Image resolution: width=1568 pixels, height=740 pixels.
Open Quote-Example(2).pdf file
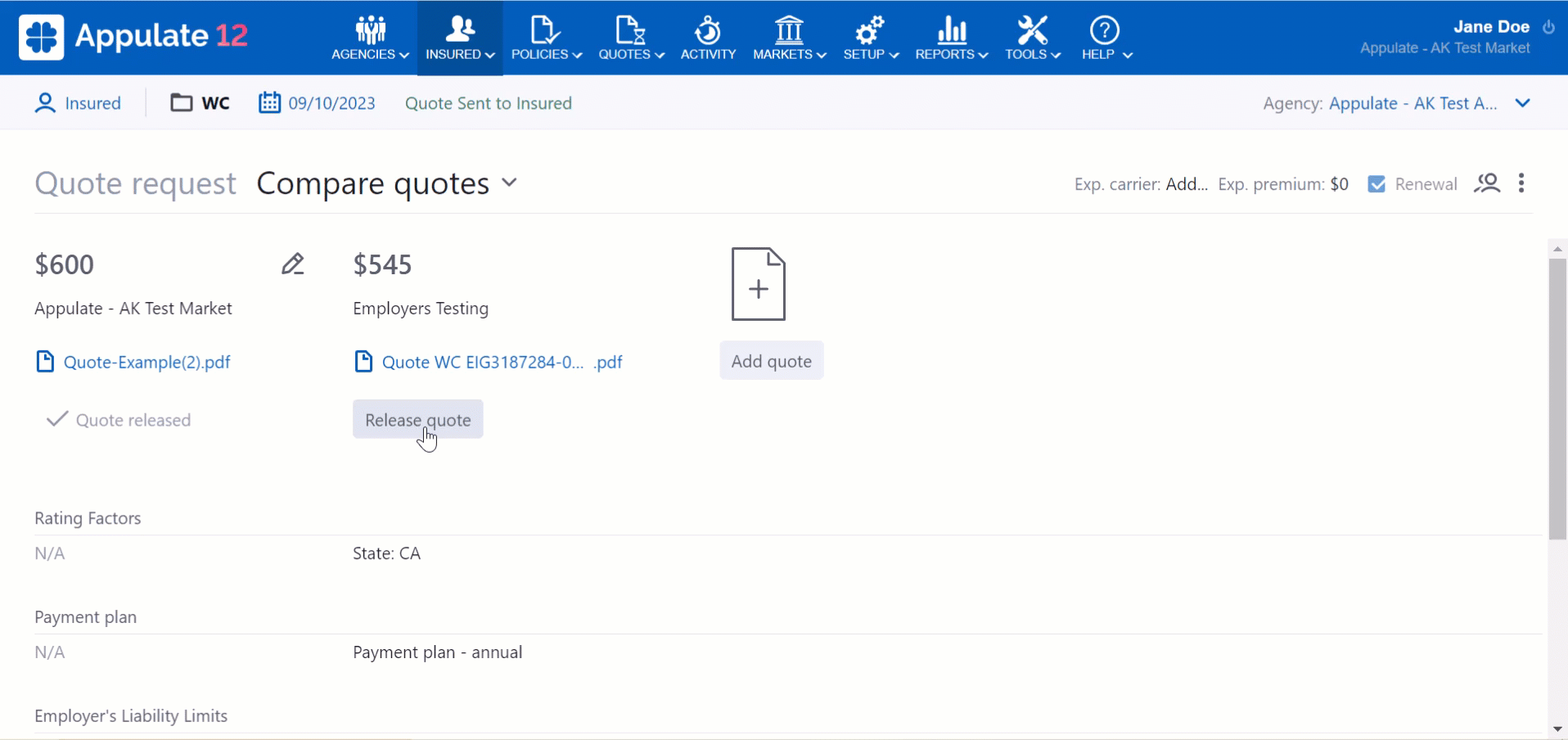tap(133, 362)
